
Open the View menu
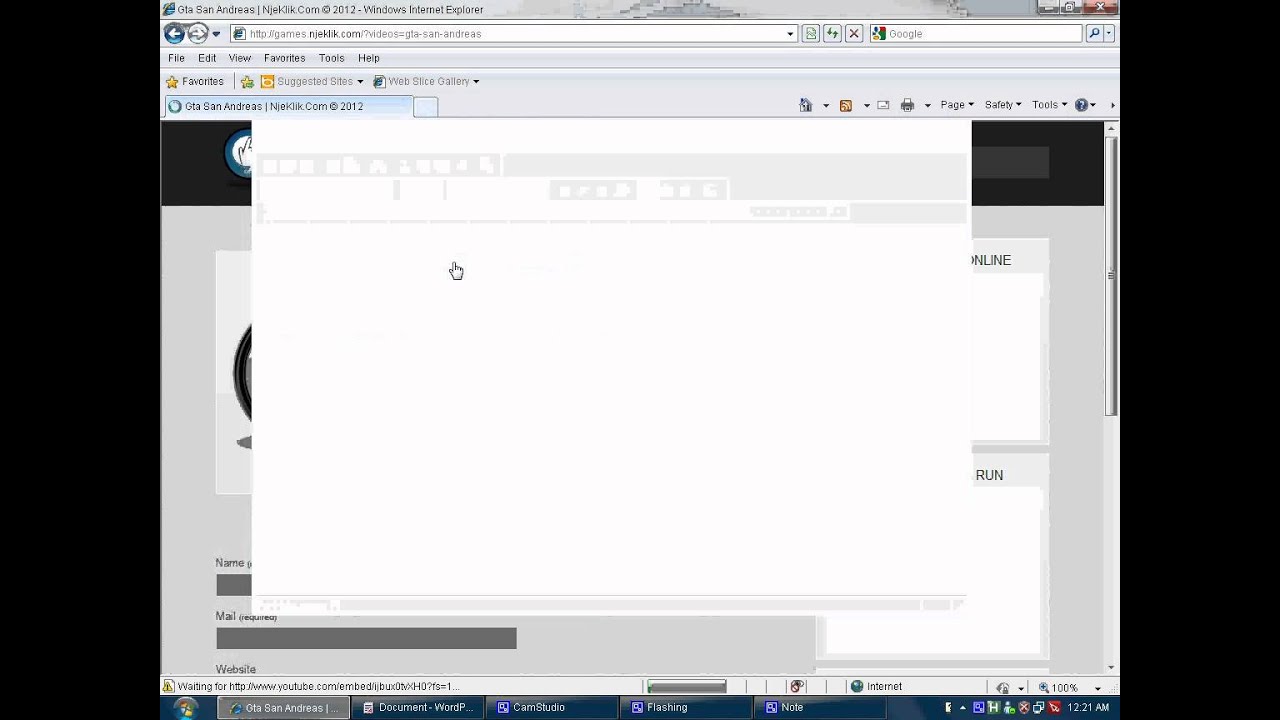coord(240,58)
